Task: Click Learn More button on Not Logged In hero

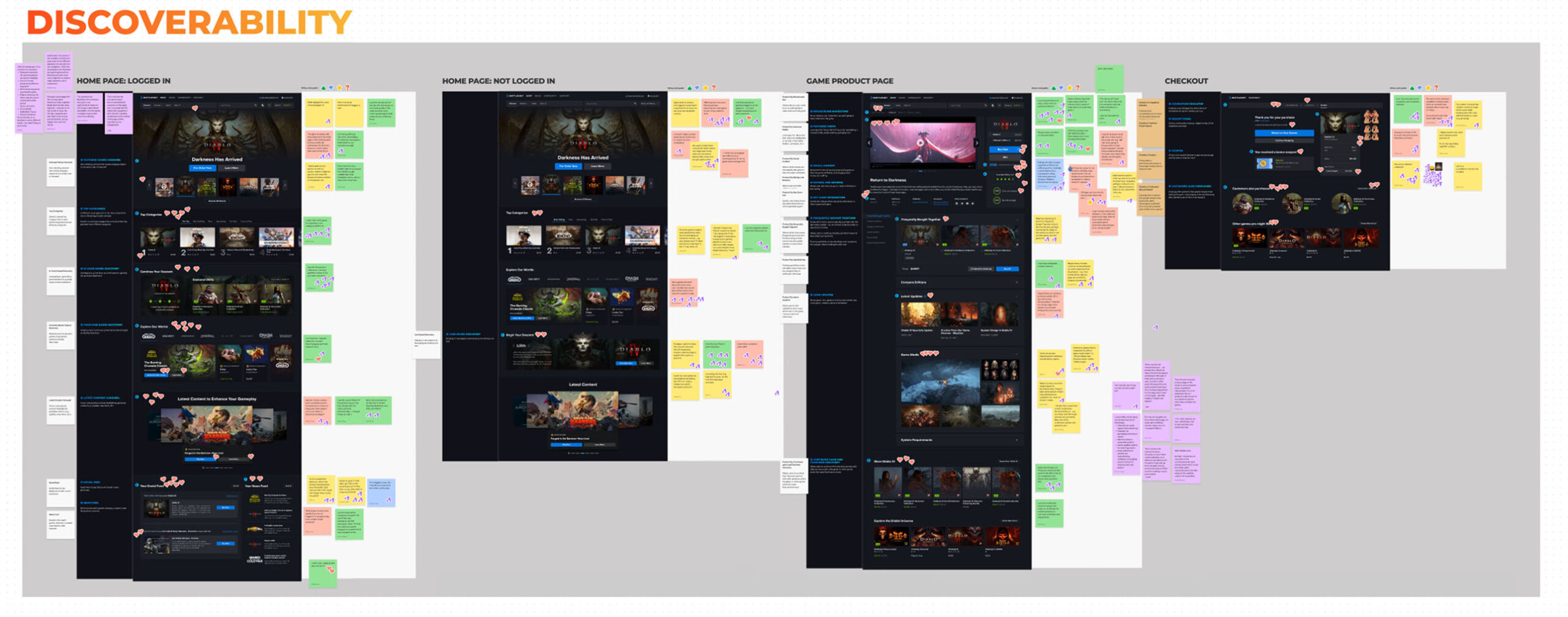Action: point(597,166)
